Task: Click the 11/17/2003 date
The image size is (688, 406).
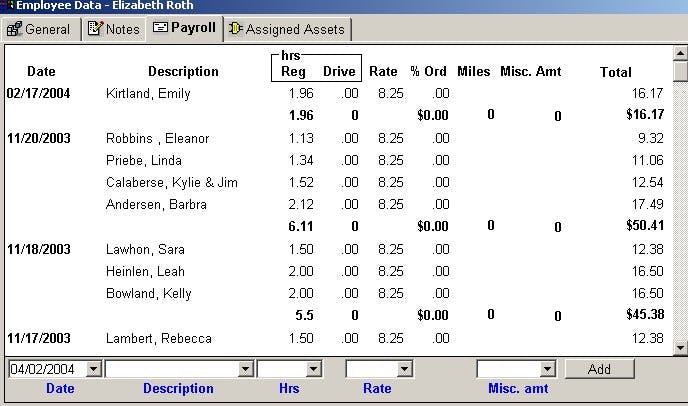Action: 39,338
